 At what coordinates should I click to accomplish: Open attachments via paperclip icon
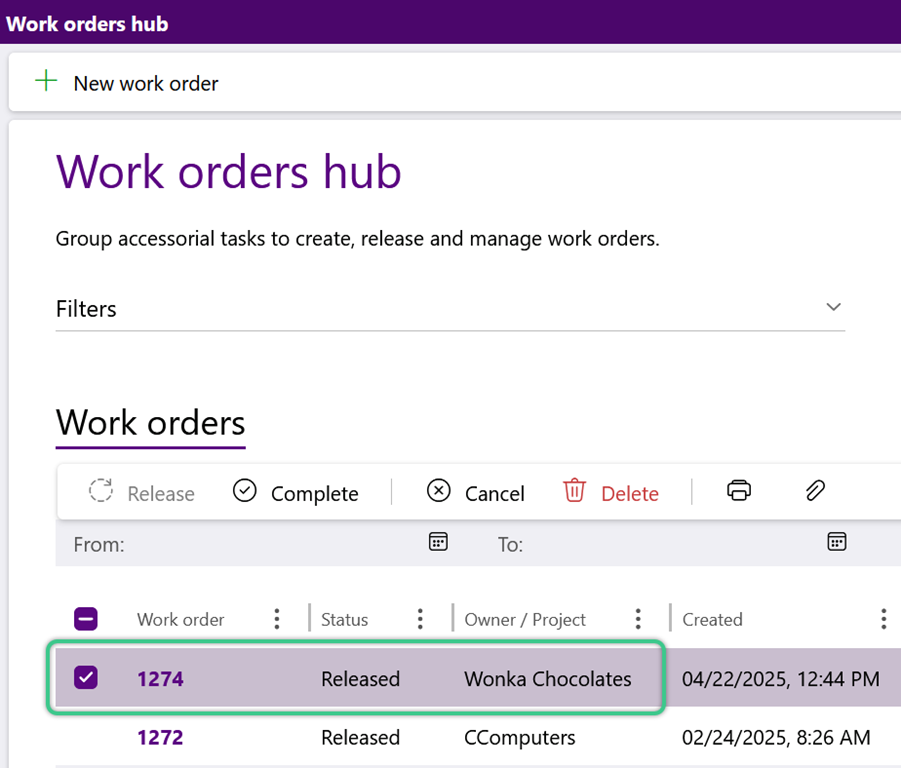point(815,491)
